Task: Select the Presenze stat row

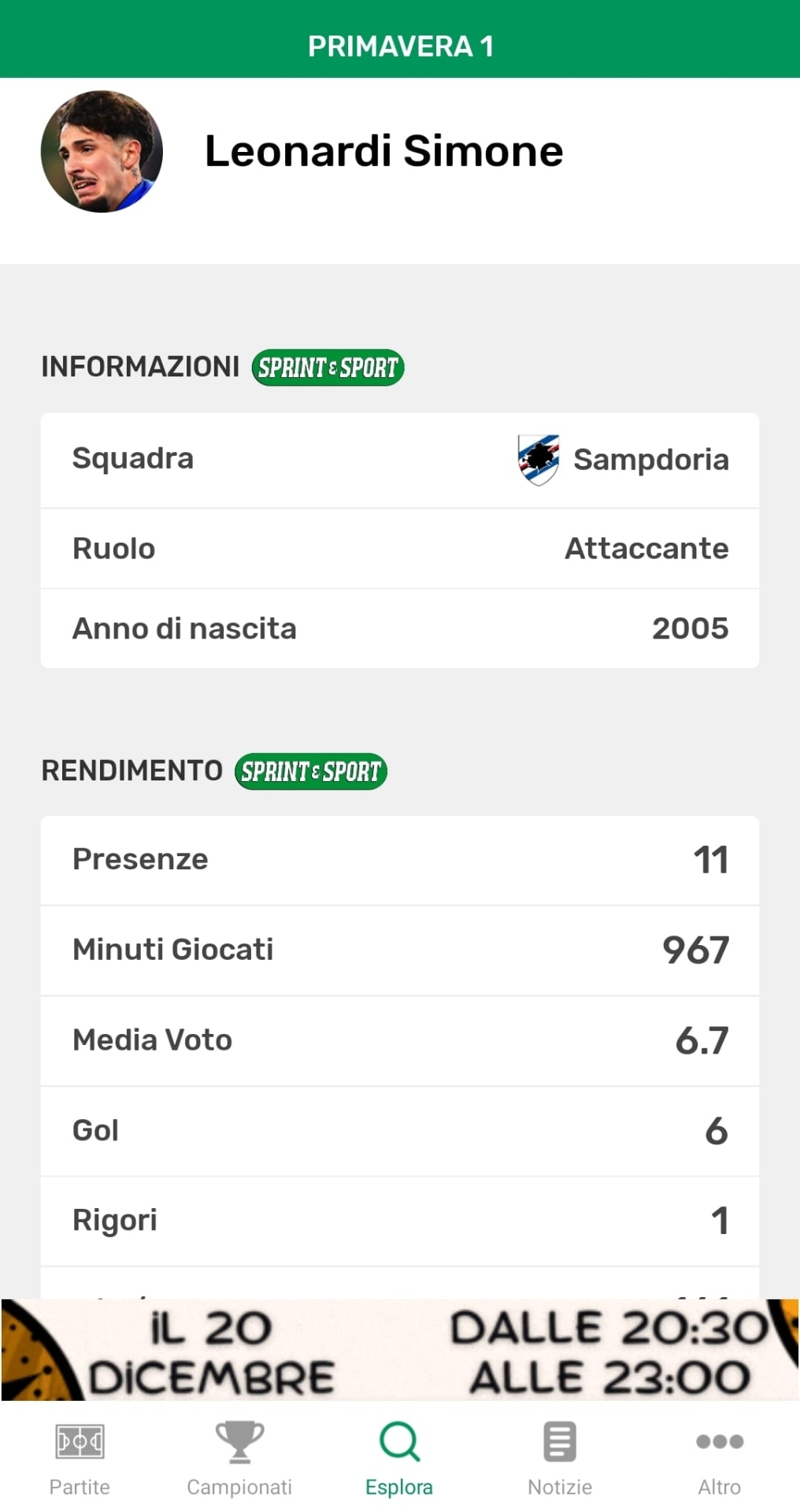Action: pos(400,860)
